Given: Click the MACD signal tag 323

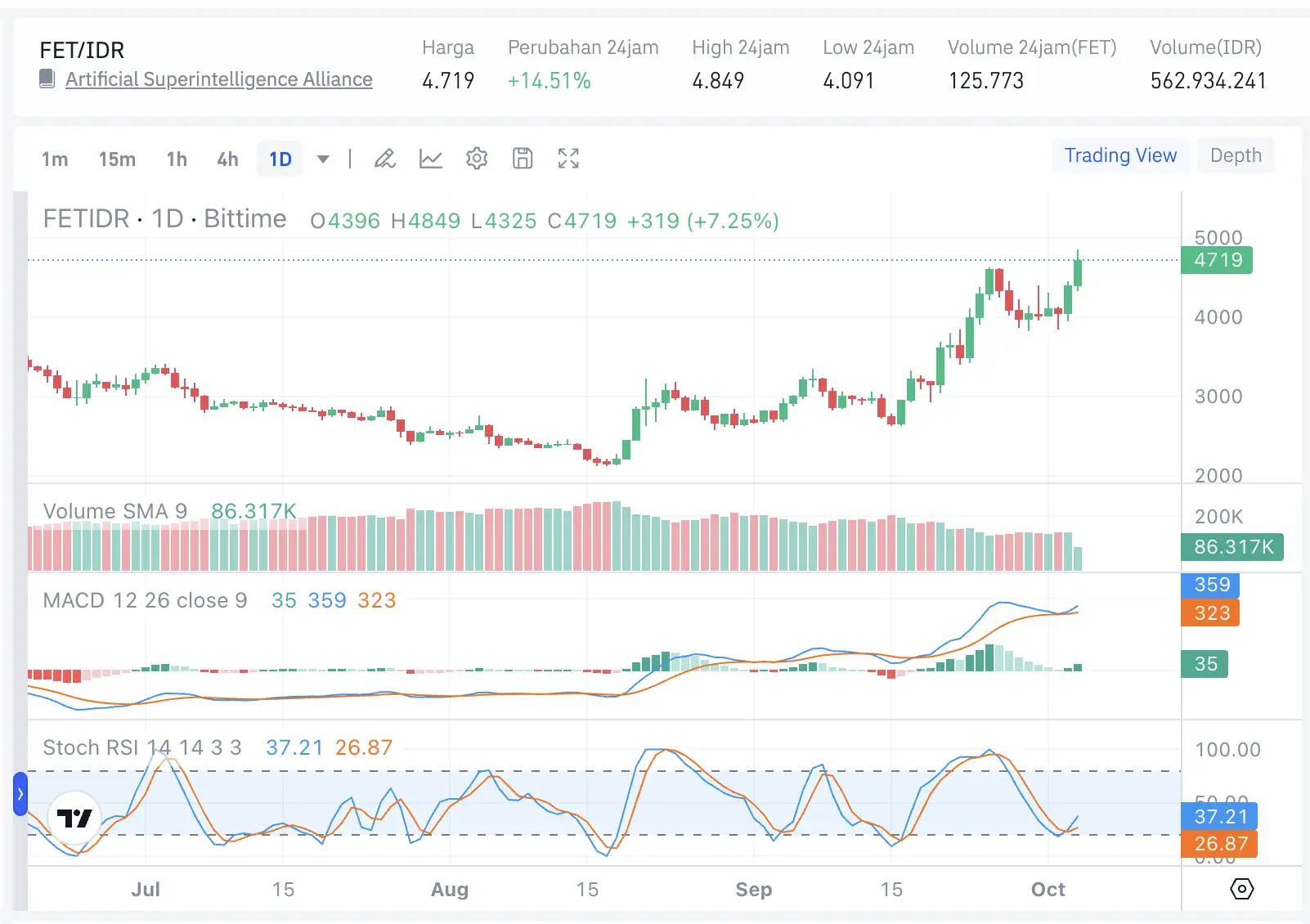Looking at the screenshot, I should click(x=1210, y=613).
